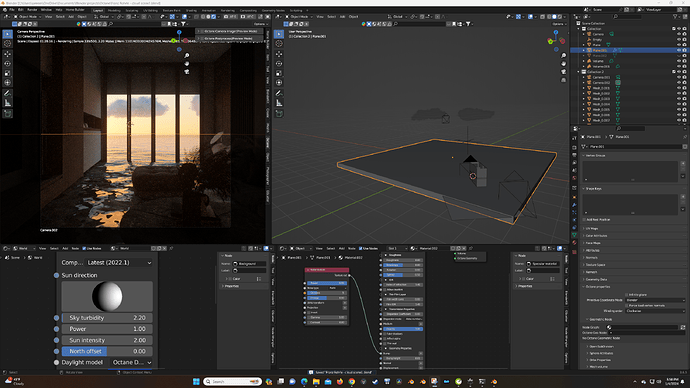Select the Move tool in camera viewport
This screenshot has height=388, width=690.
pos(7,54)
